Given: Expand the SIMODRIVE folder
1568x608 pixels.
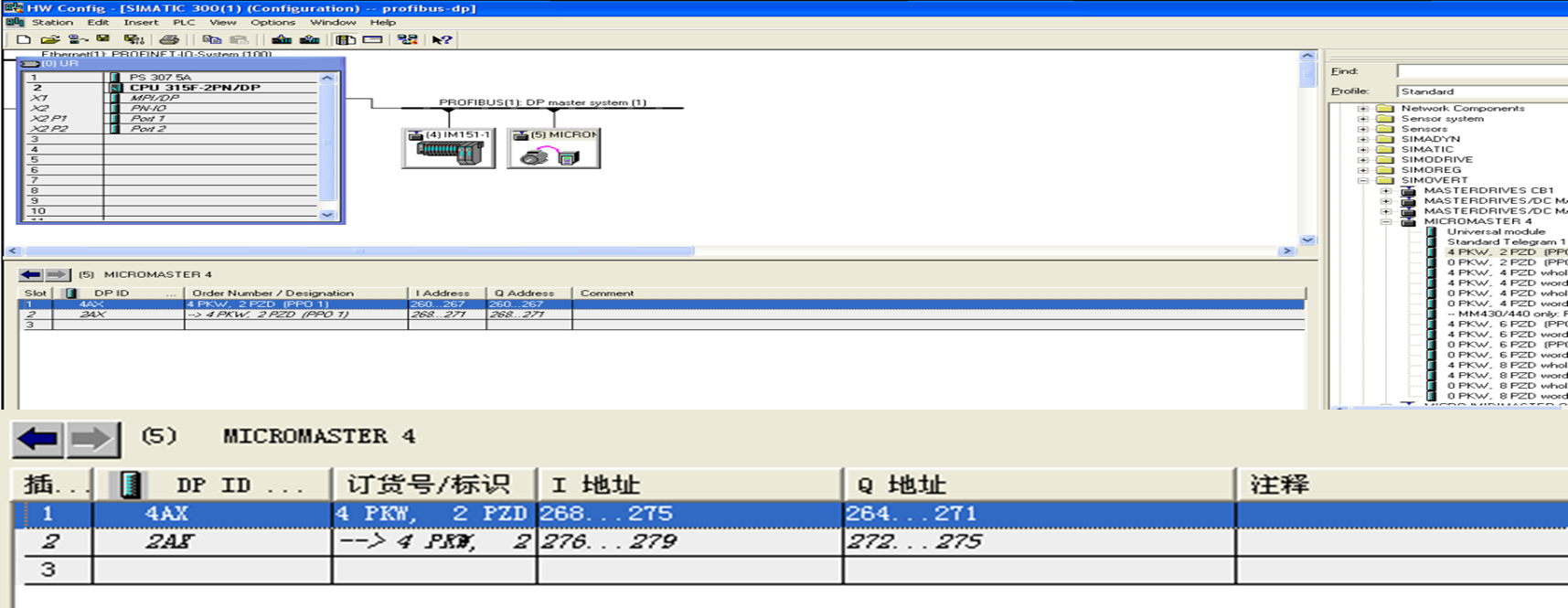Looking at the screenshot, I should (1363, 159).
